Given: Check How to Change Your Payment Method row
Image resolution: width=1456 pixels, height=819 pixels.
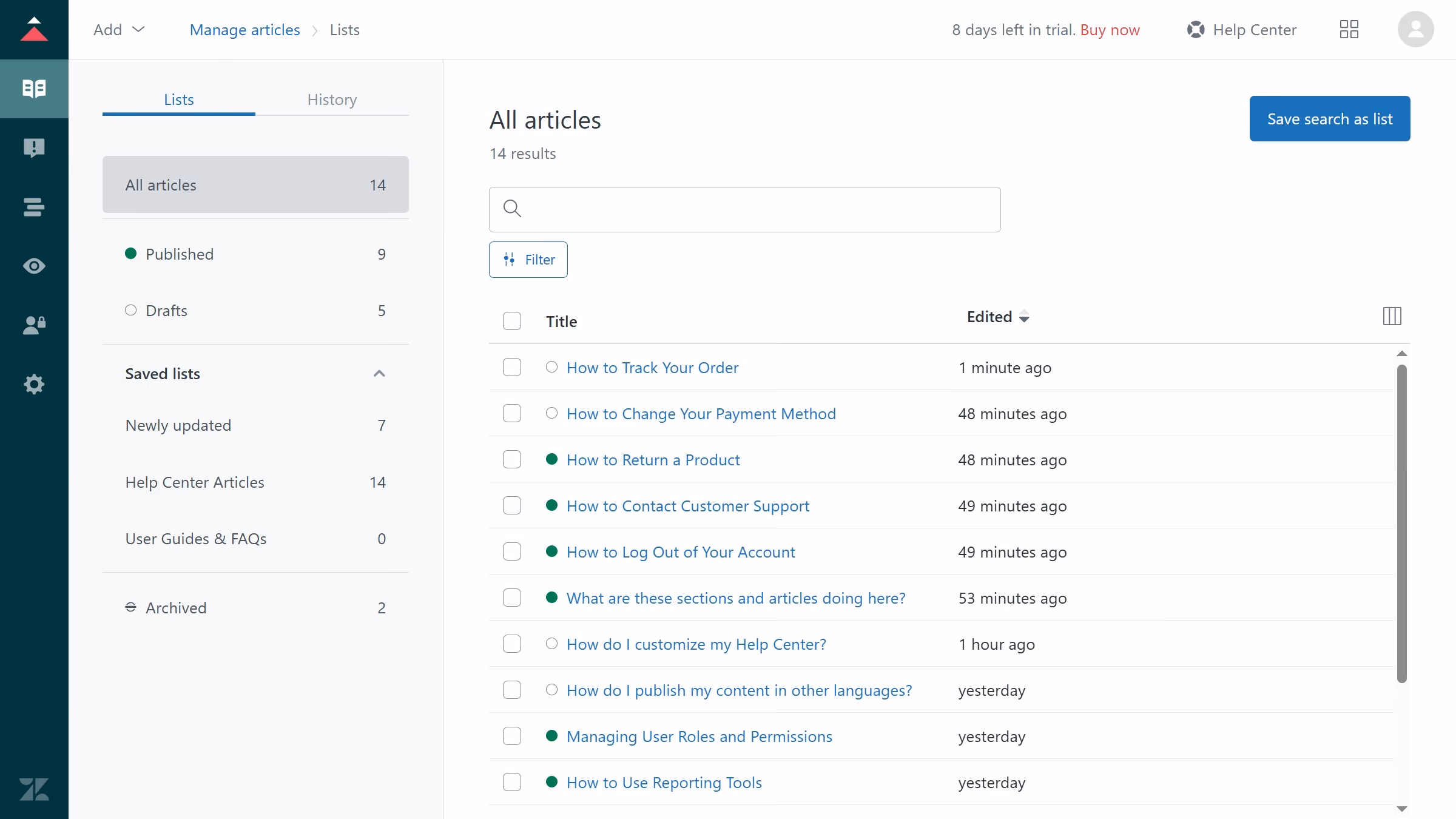Looking at the screenshot, I should pos(512,413).
